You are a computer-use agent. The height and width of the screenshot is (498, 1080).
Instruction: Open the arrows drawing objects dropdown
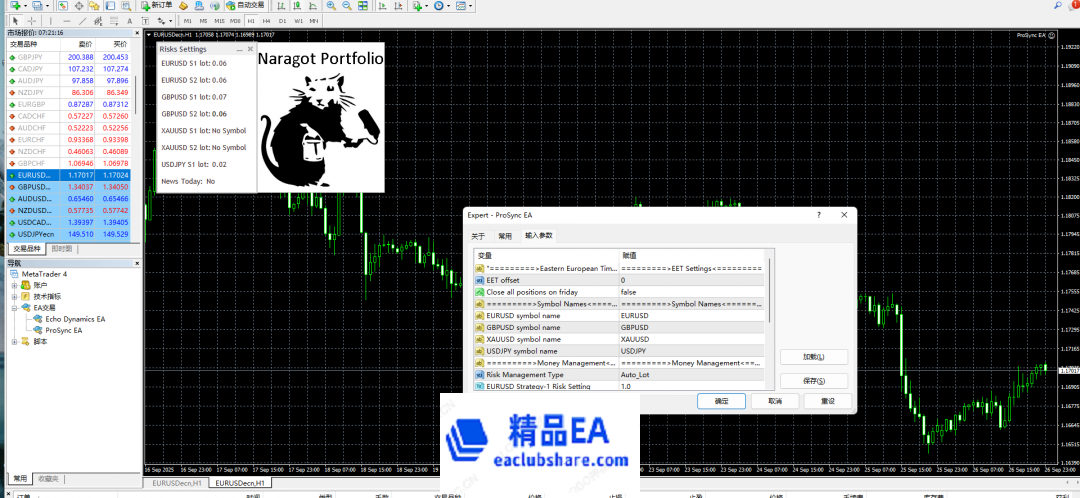pos(170,21)
